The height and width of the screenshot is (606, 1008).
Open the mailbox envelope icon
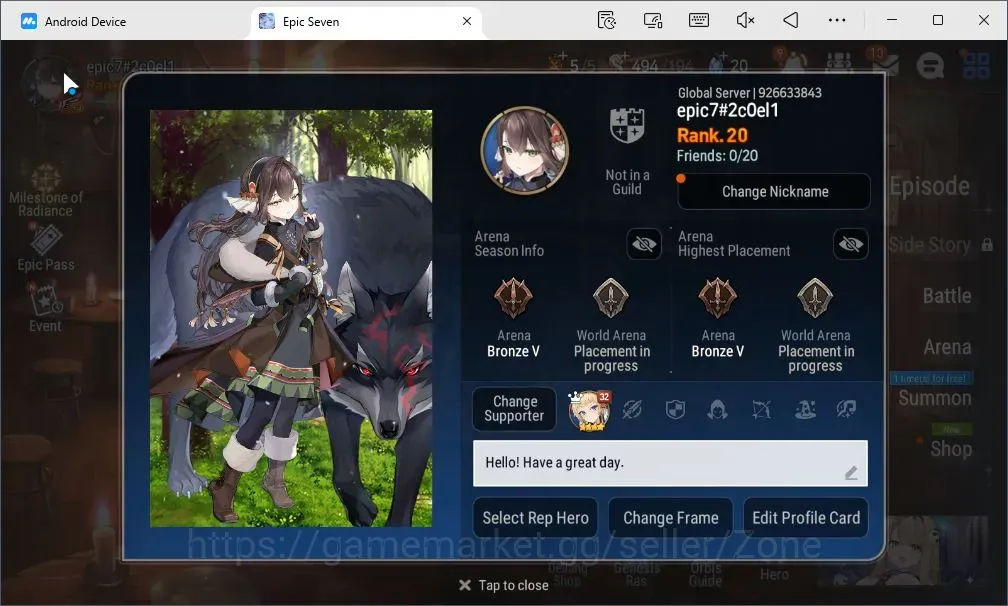coord(885,64)
